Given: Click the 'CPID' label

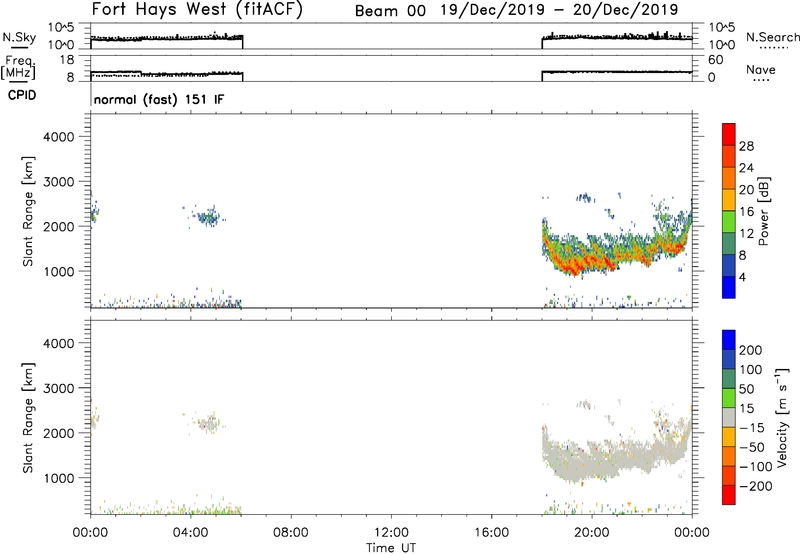Looking at the screenshot, I should point(22,95).
